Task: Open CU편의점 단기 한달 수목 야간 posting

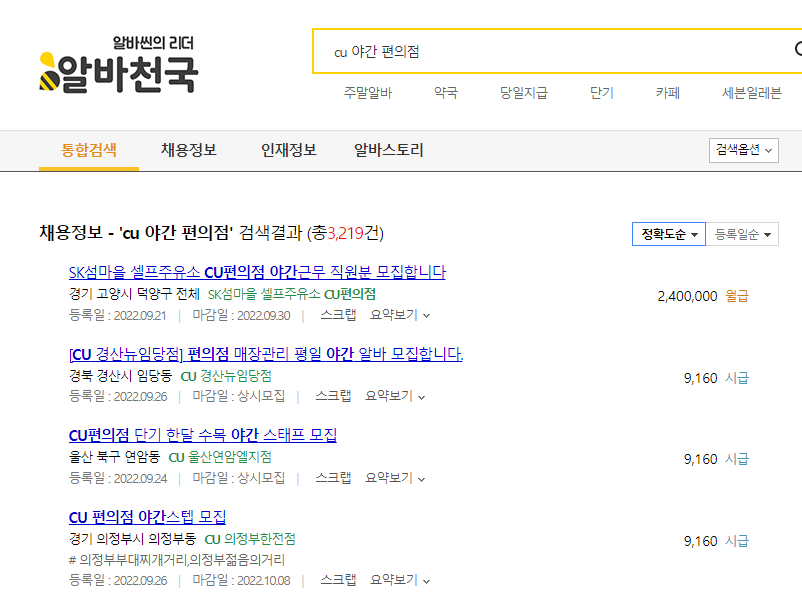Action: (203, 435)
